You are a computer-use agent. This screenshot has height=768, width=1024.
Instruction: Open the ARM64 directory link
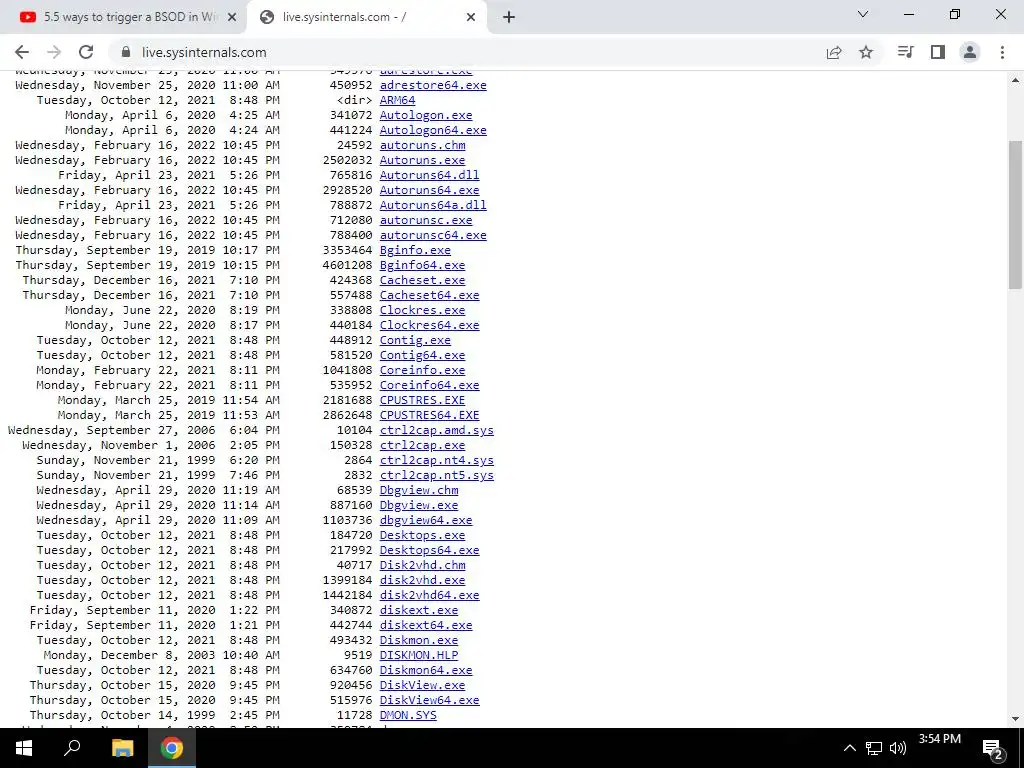(x=397, y=100)
